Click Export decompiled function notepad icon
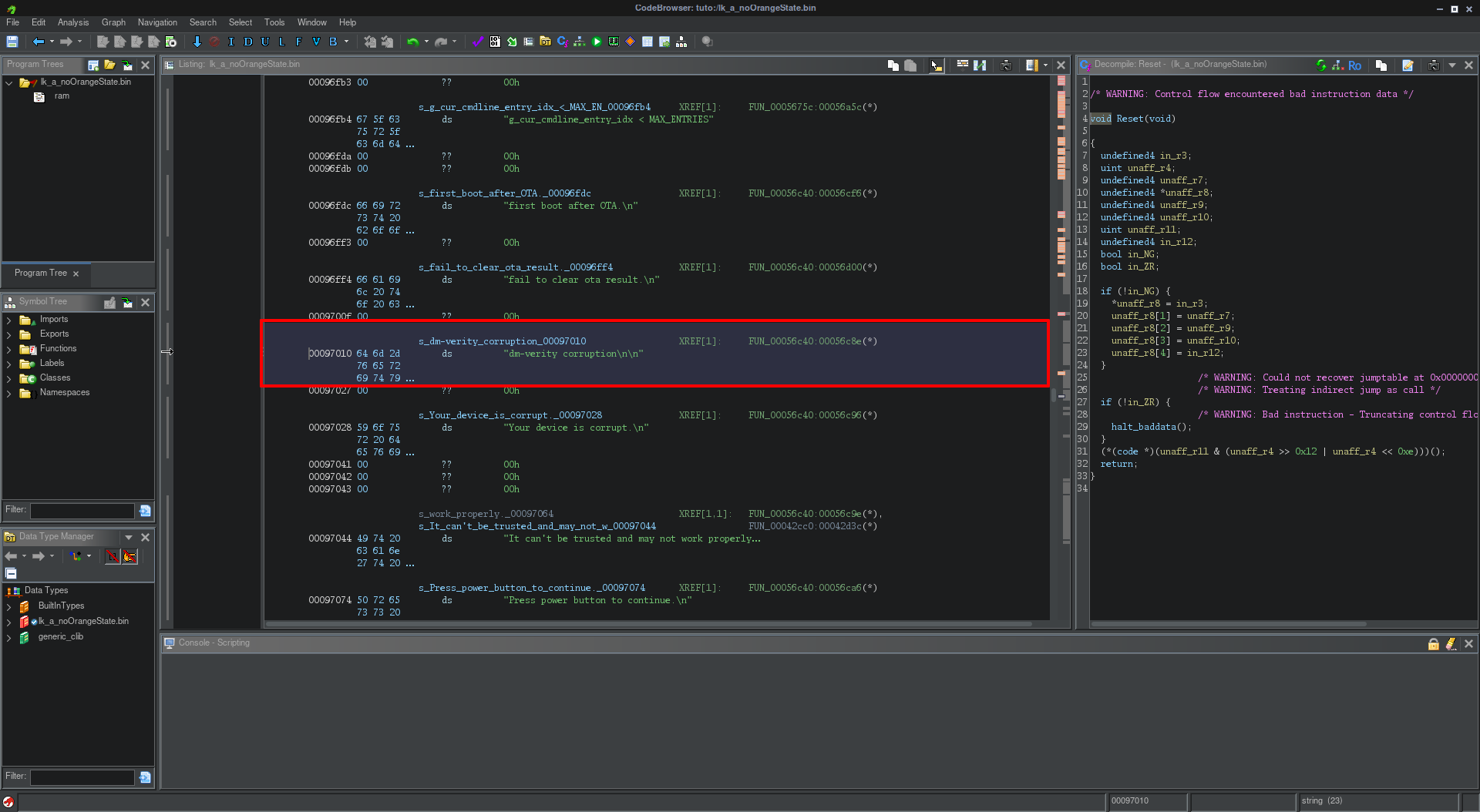Image resolution: width=1480 pixels, height=812 pixels. [1408, 65]
